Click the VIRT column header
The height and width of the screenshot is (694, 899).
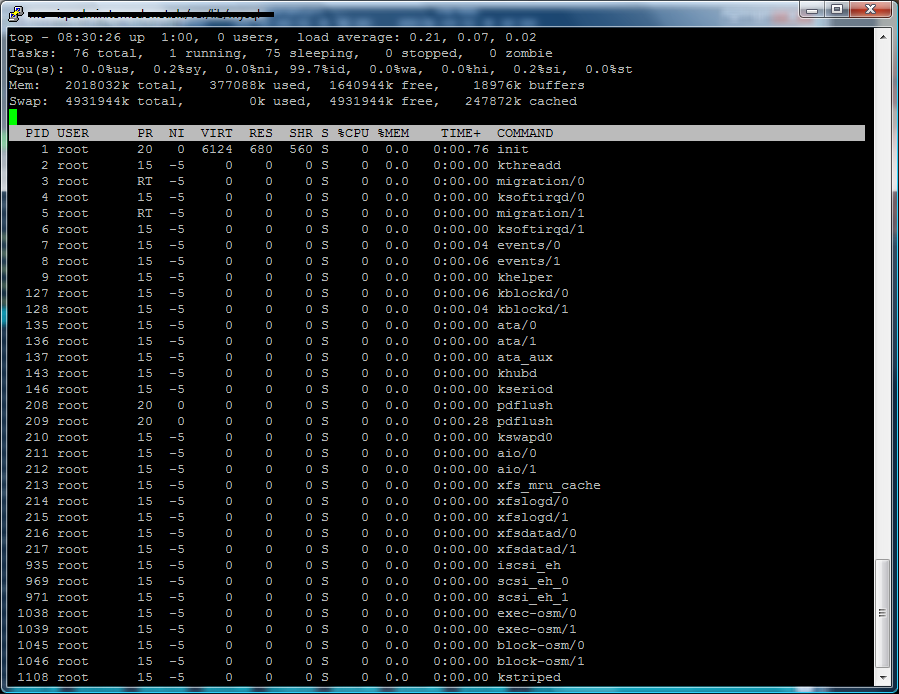point(216,133)
